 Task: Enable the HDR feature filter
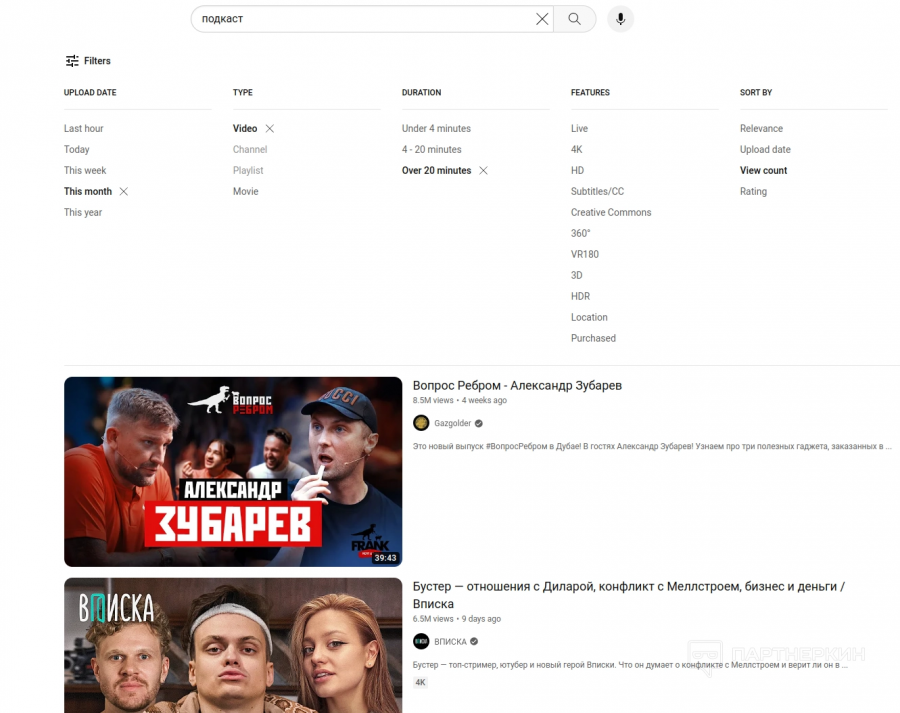pyautogui.click(x=580, y=296)
